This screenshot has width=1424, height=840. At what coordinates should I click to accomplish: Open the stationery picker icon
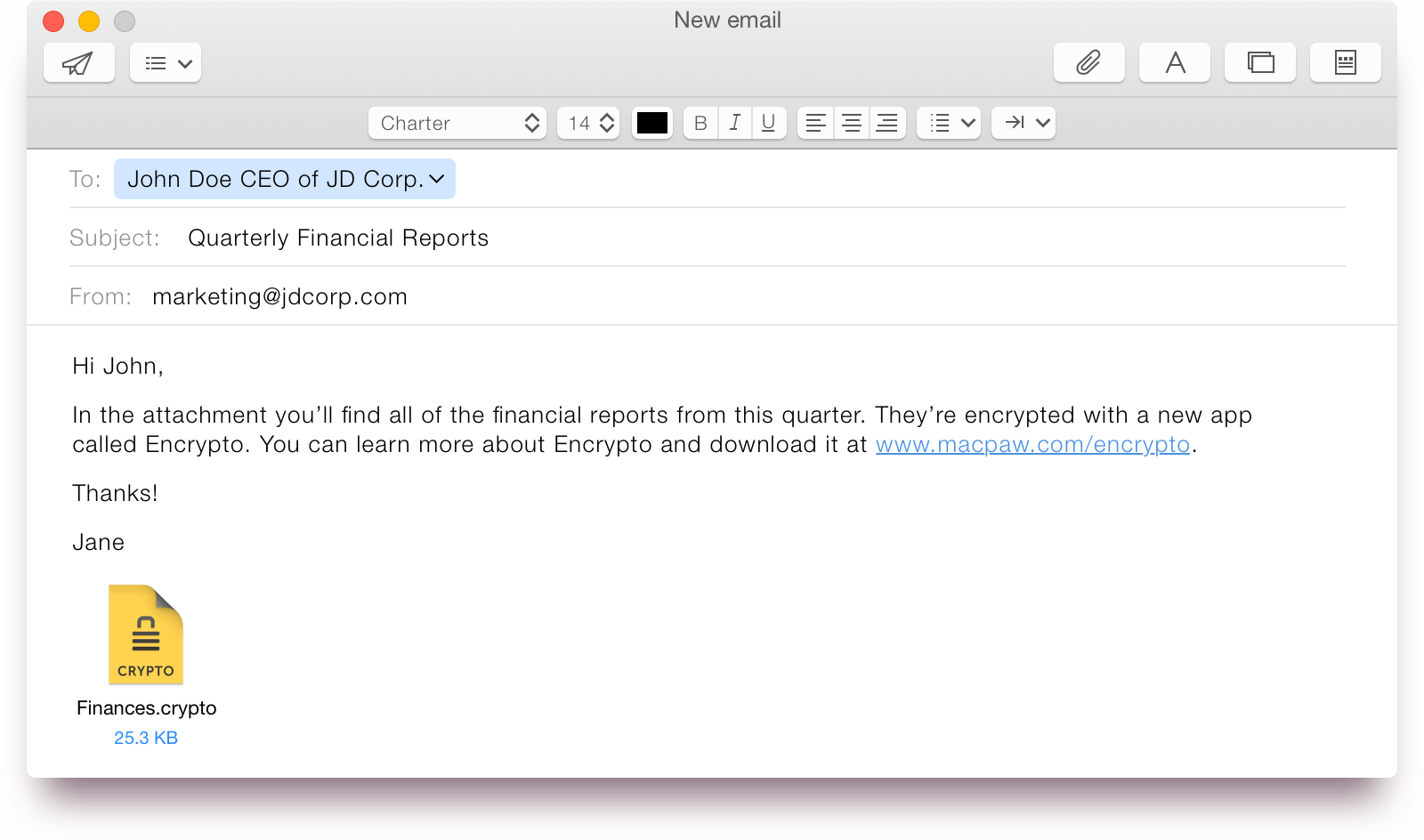1345,62
